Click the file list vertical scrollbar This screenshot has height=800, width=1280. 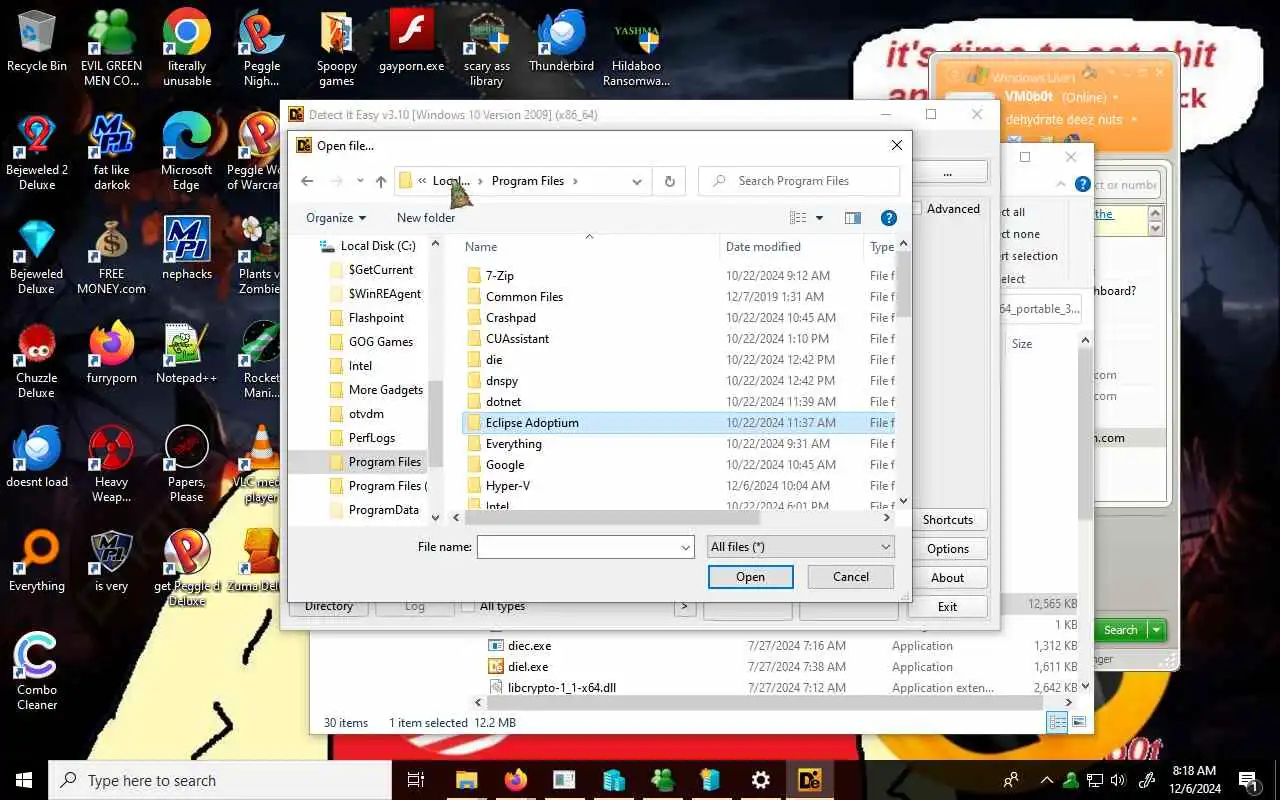(903, 285)
